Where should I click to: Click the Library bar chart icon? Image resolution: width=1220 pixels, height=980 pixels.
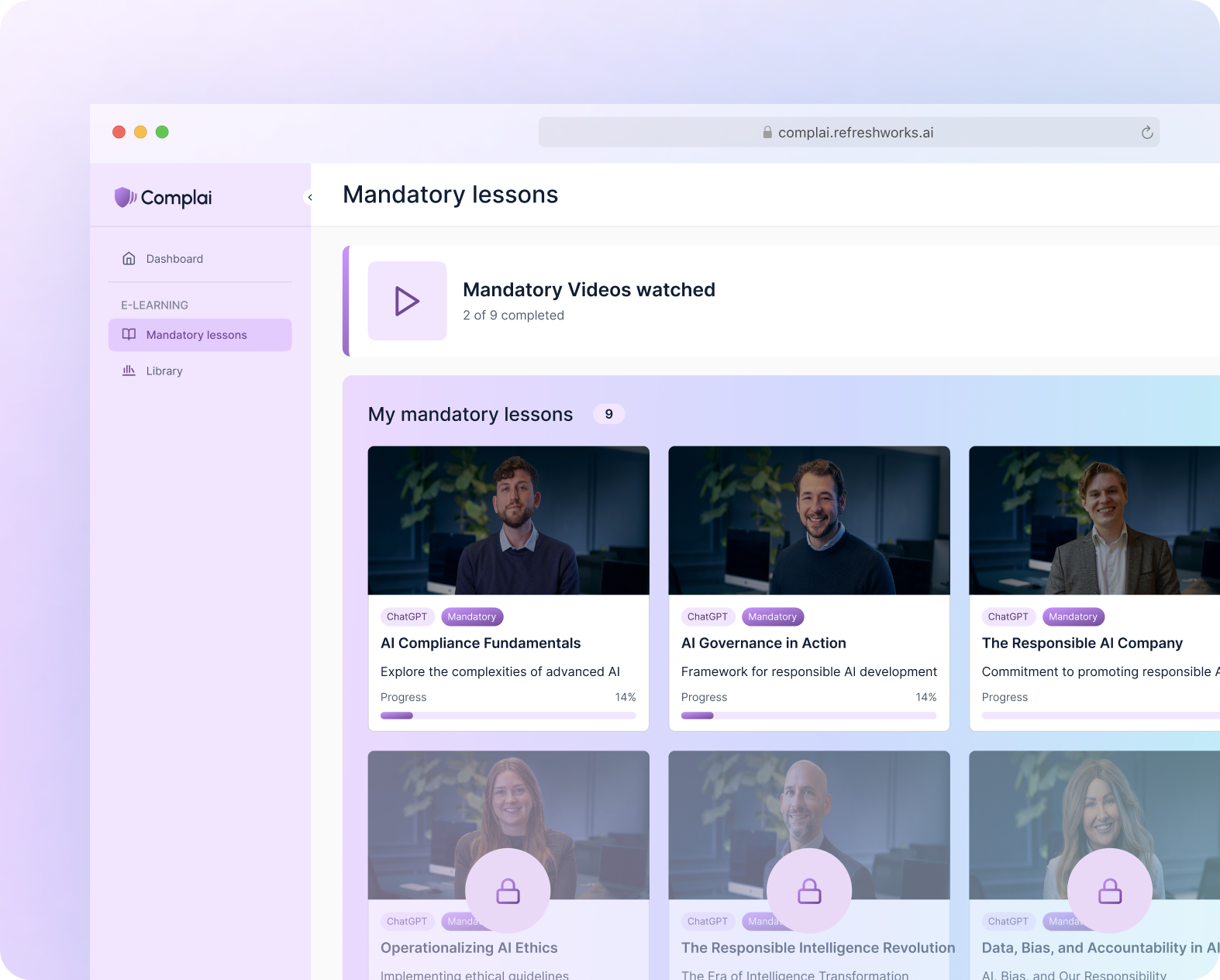(129, 371)
